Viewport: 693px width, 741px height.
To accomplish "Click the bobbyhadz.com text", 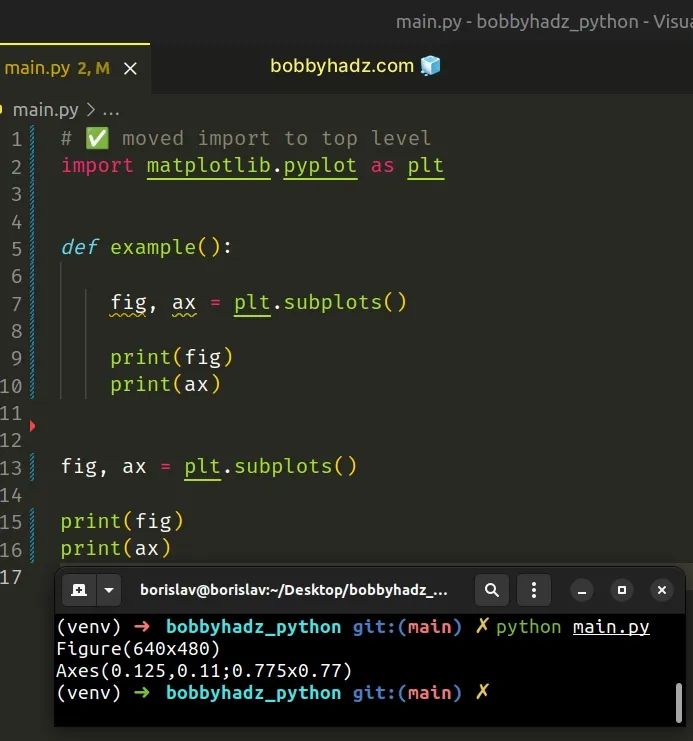I will (x=342, y=66).
